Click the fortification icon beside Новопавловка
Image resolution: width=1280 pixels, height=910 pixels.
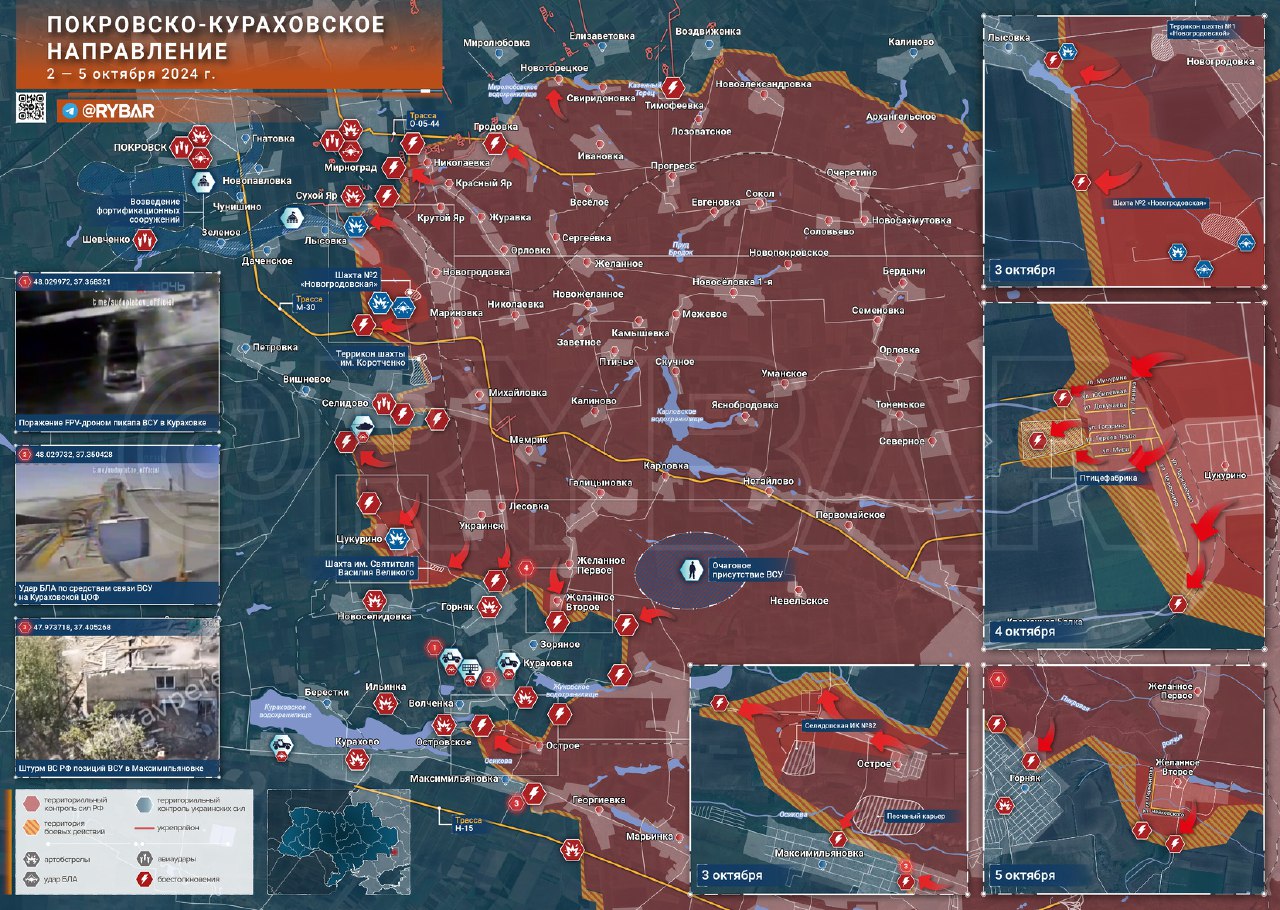[x=203, y=182]
